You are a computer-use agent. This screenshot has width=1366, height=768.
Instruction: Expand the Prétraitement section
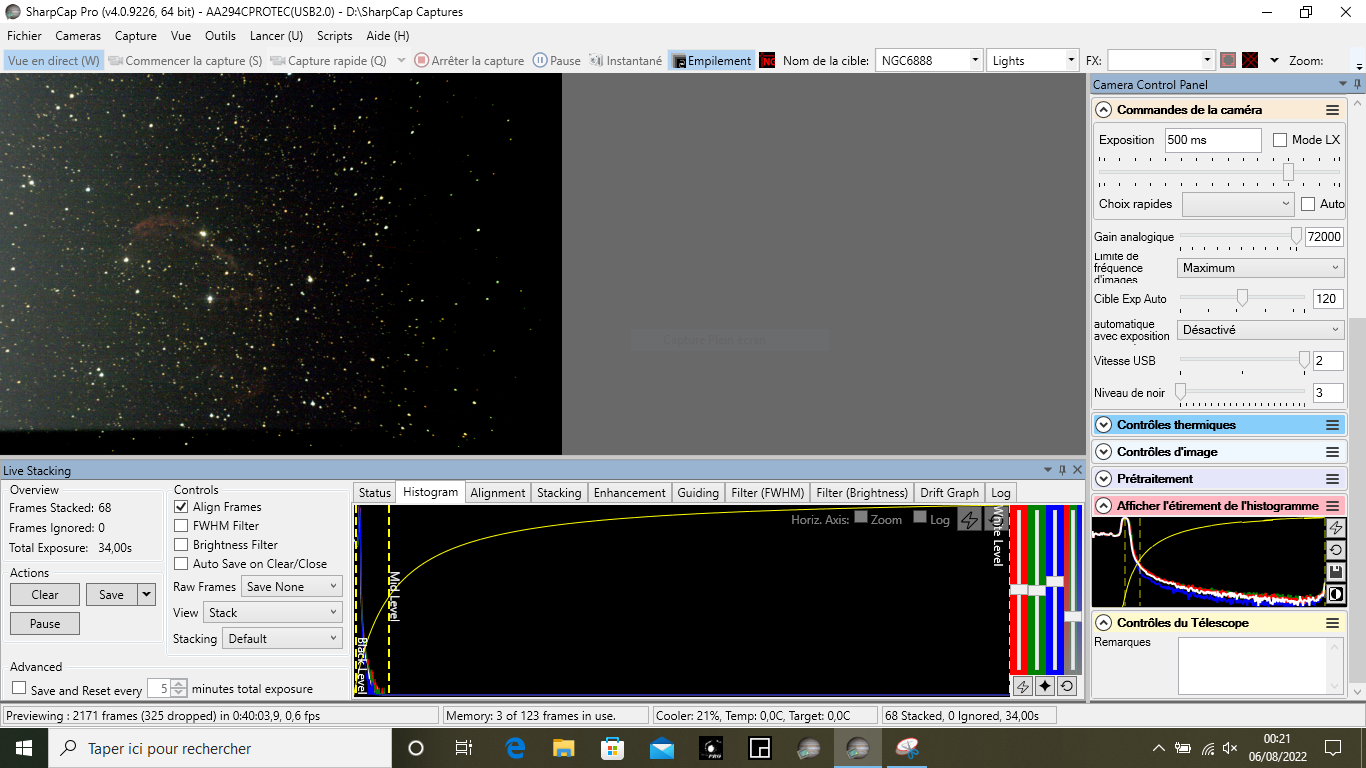pyautogui.click(x=1104, y=479)
